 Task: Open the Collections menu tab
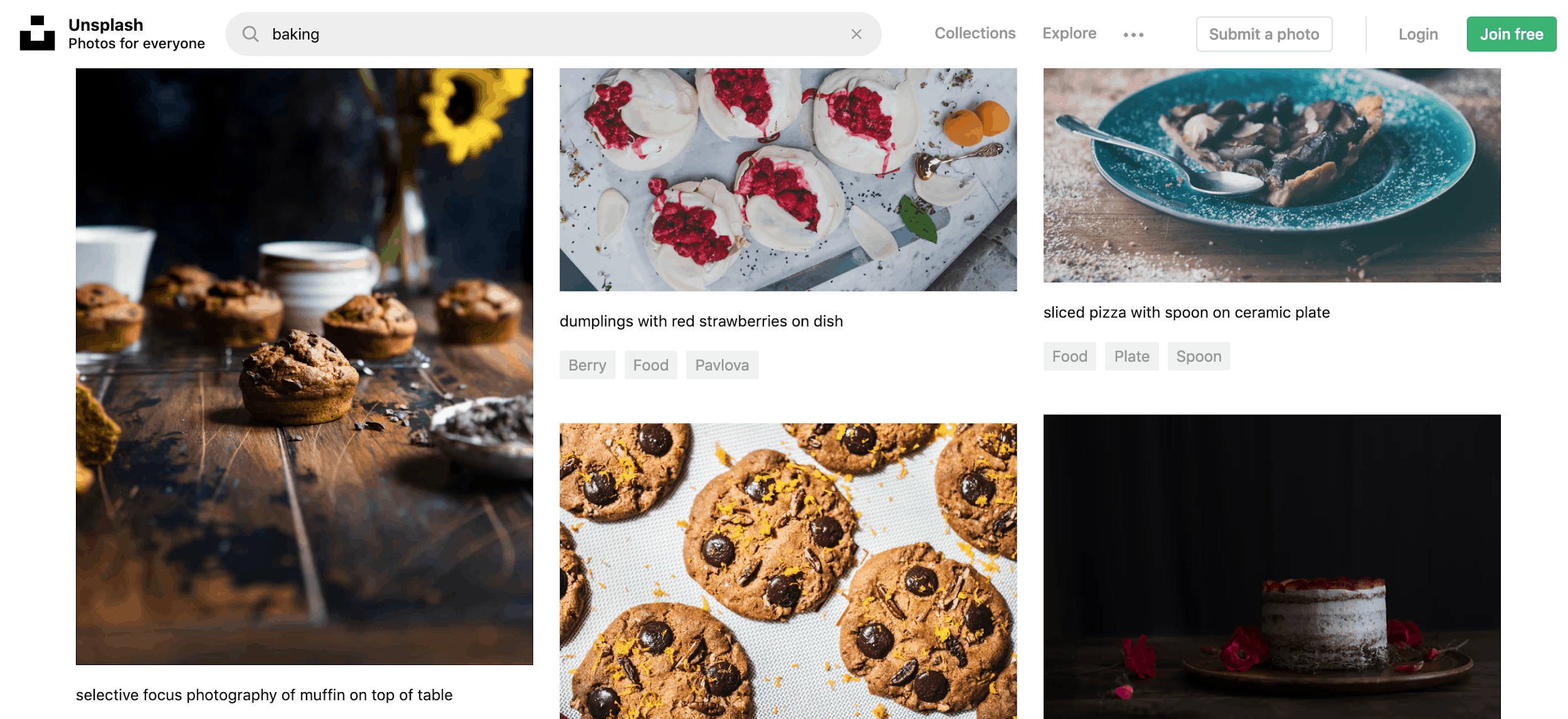click(975, 33)
